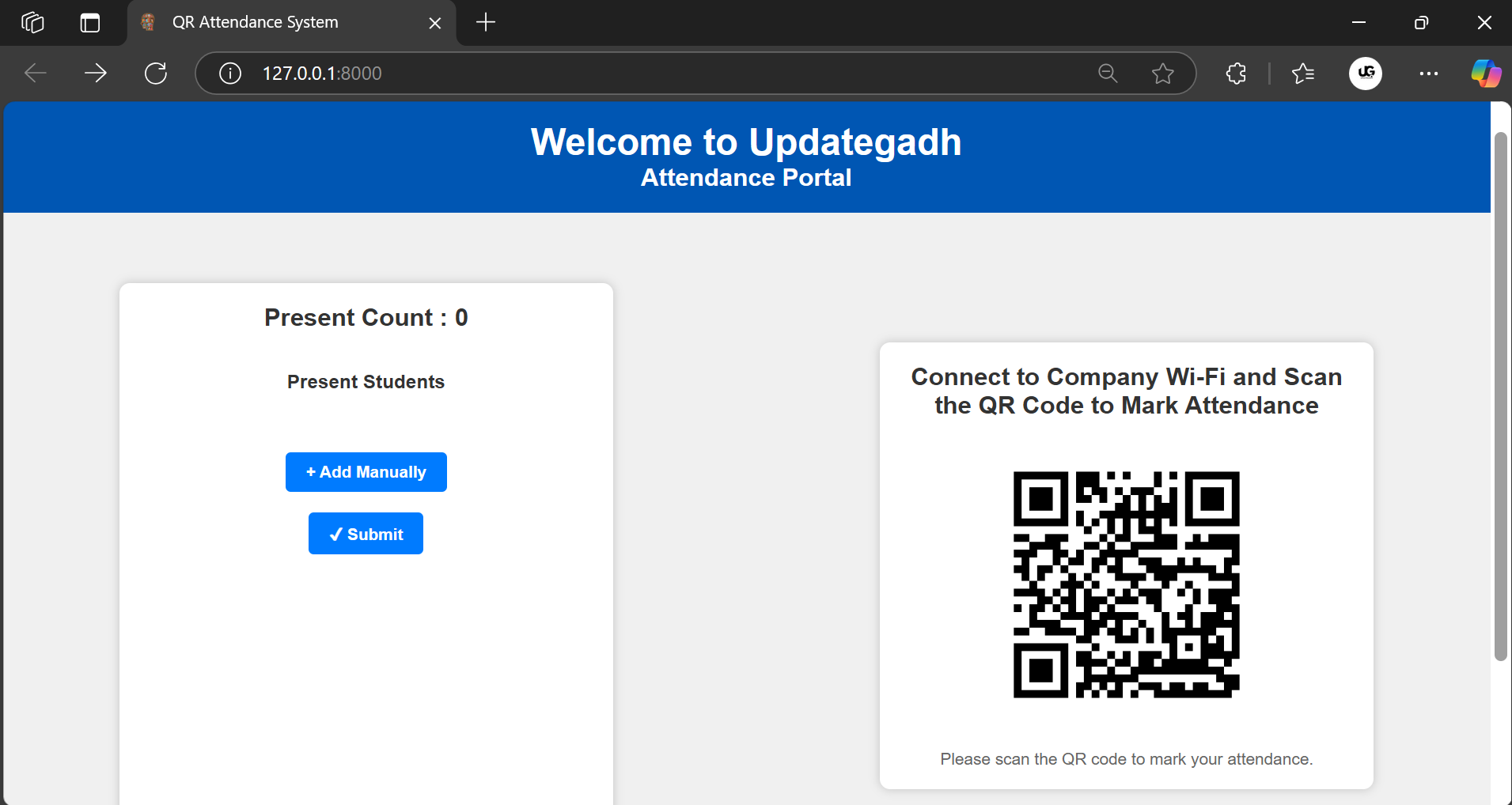Open the zoom out magnifier icon
The width and height of the screenshot is (1512, 805).
tap(1108, 74)
